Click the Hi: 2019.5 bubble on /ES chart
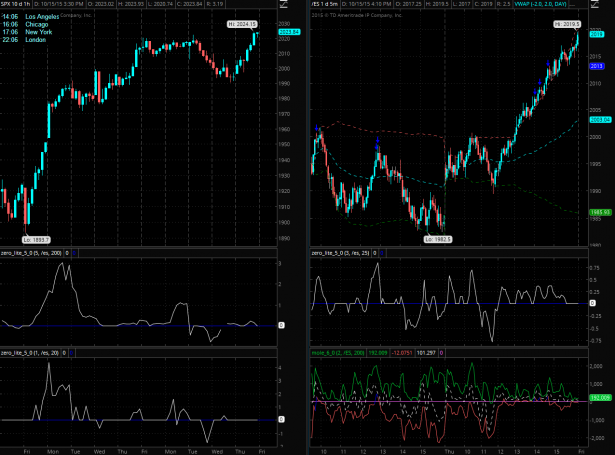The height and width of the screenshot is (455, 615). [564, 21]
